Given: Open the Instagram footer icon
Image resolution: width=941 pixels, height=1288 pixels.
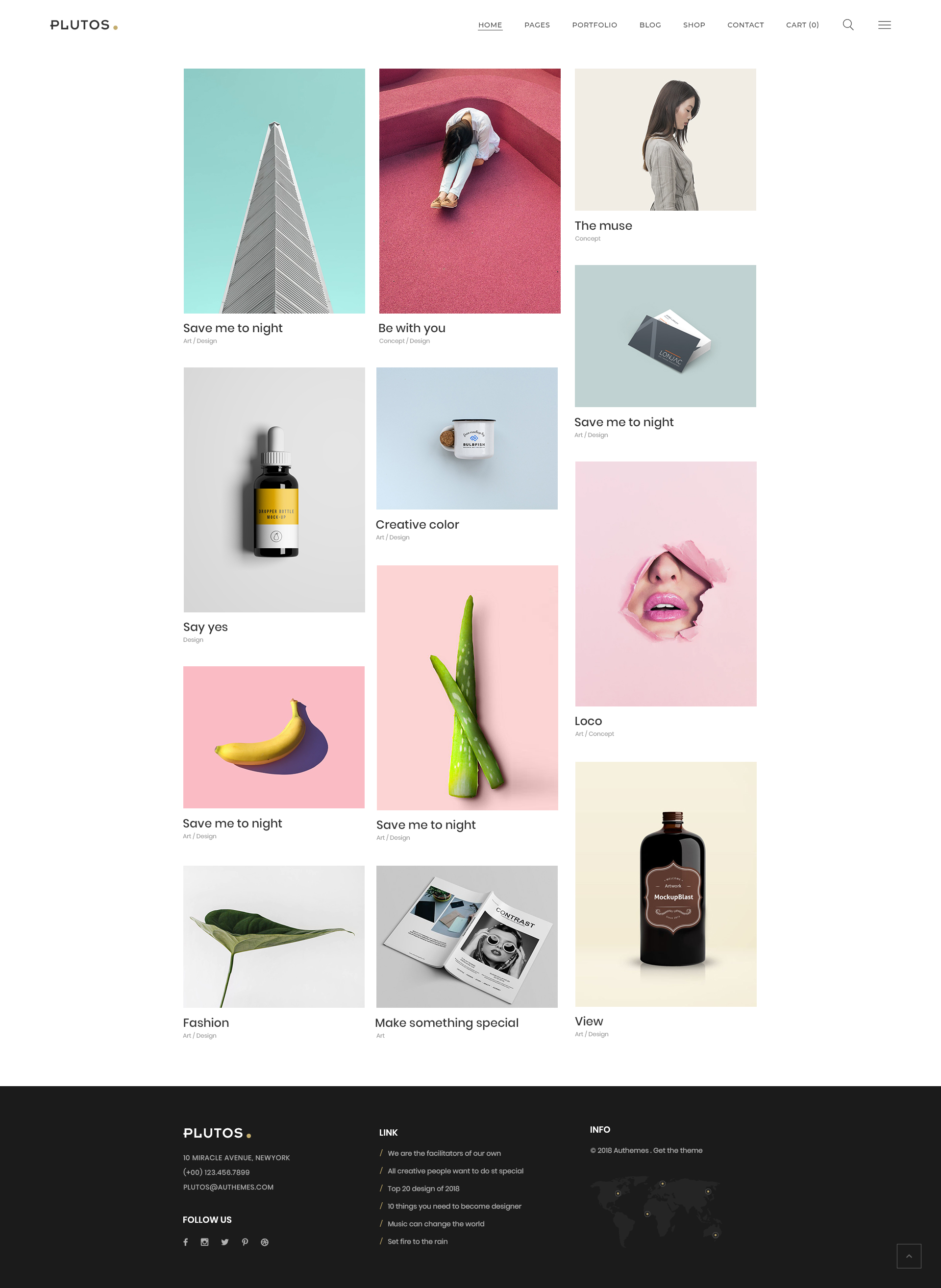Looking at the screenshot, I should coord(204,1242).
